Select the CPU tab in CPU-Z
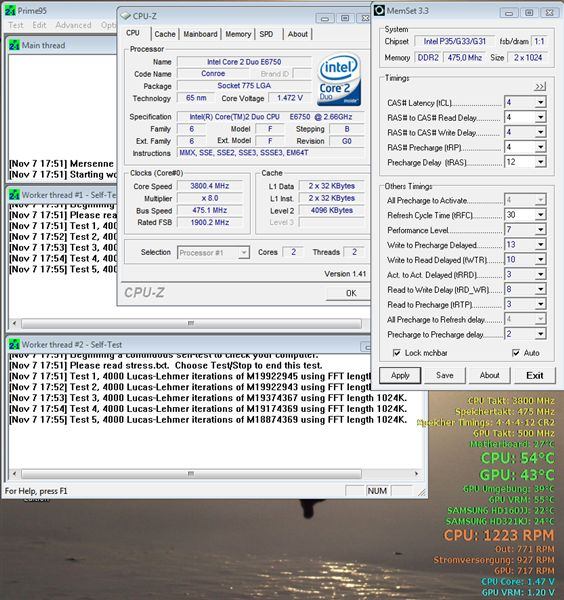This screenshot has height=600, width=564. 133,33
